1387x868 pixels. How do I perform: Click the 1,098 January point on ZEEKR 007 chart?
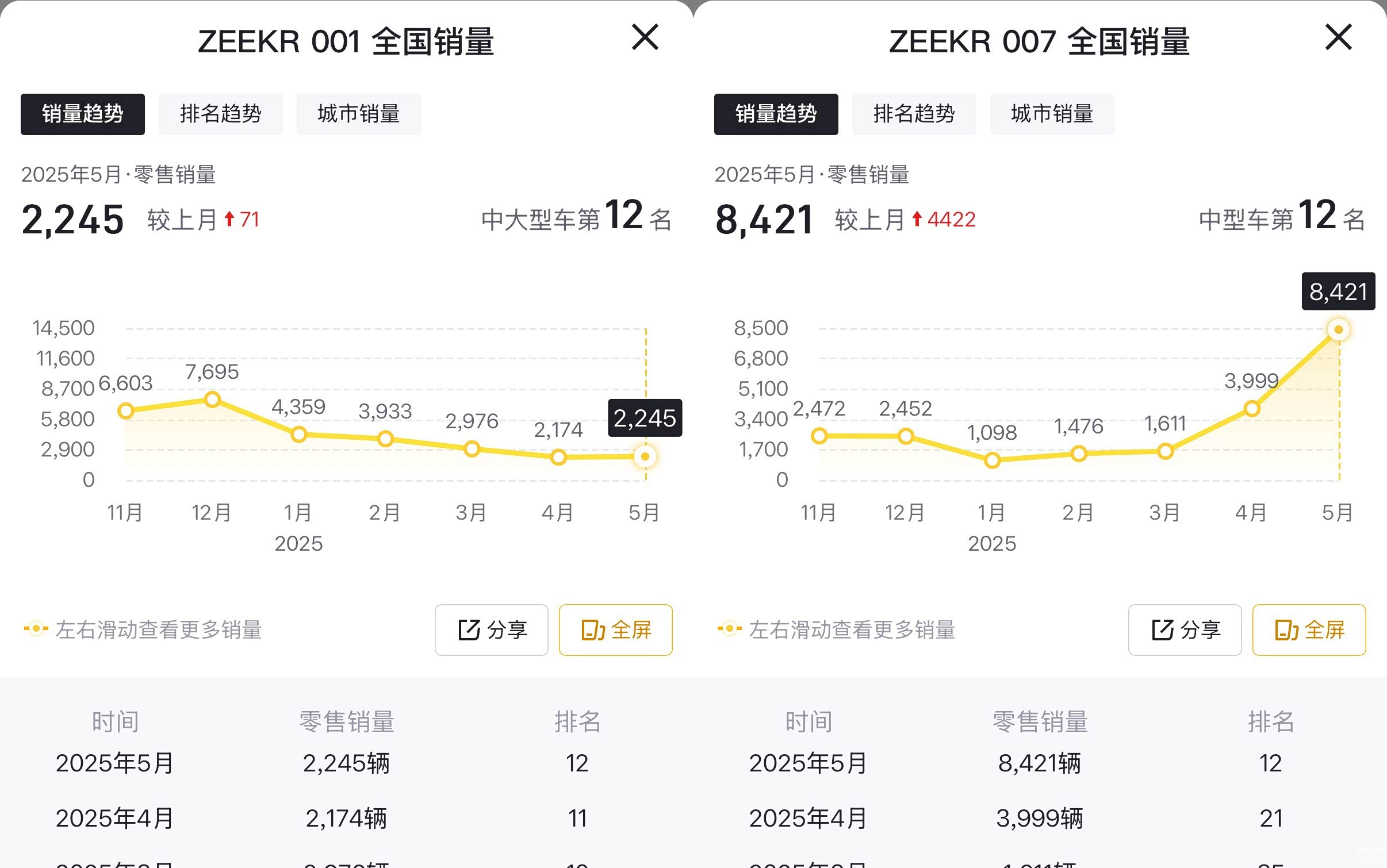click(x=992, y=460)
